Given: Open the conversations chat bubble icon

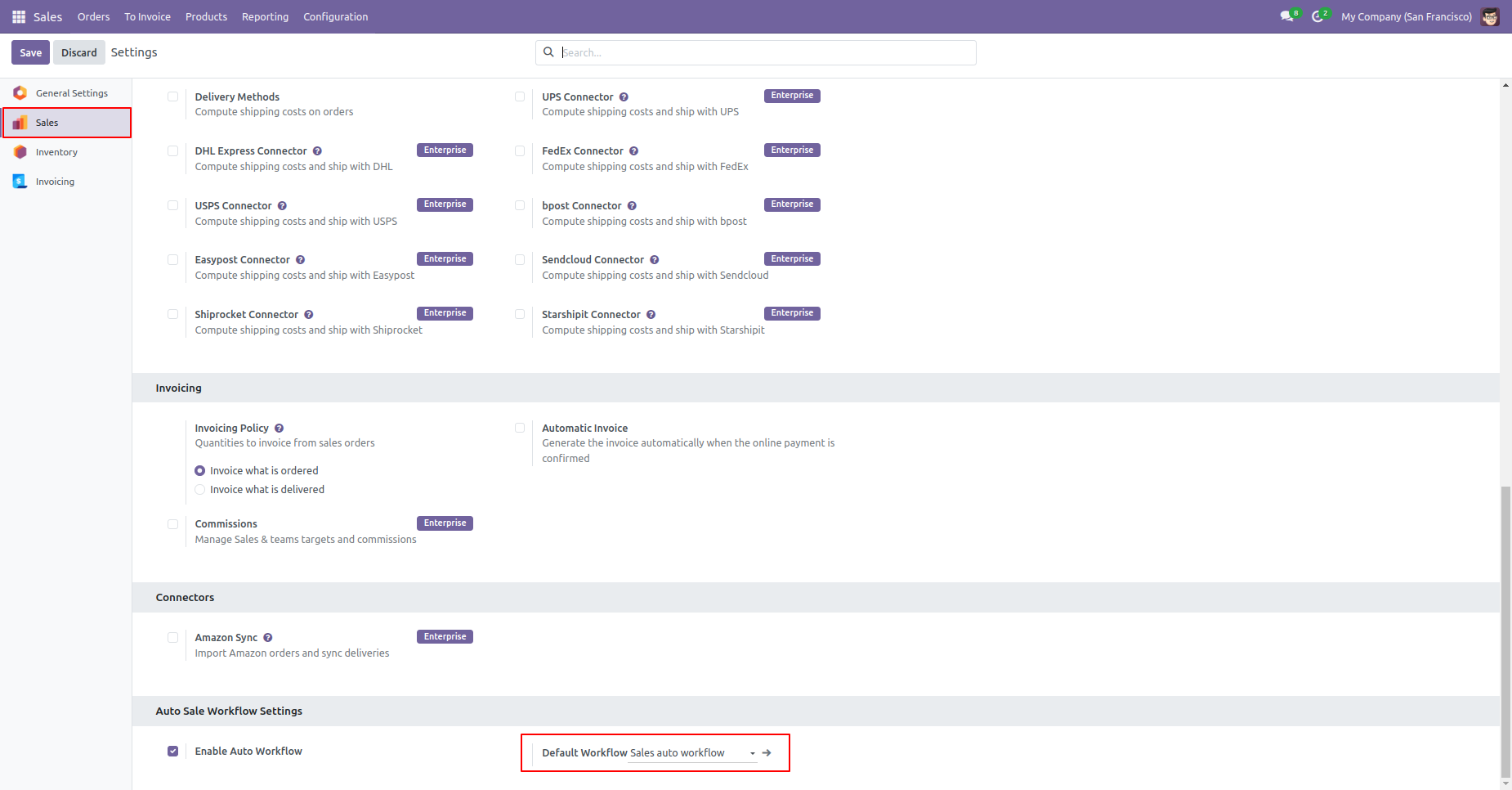Looking at the screenshot, I should point(1286,16).
